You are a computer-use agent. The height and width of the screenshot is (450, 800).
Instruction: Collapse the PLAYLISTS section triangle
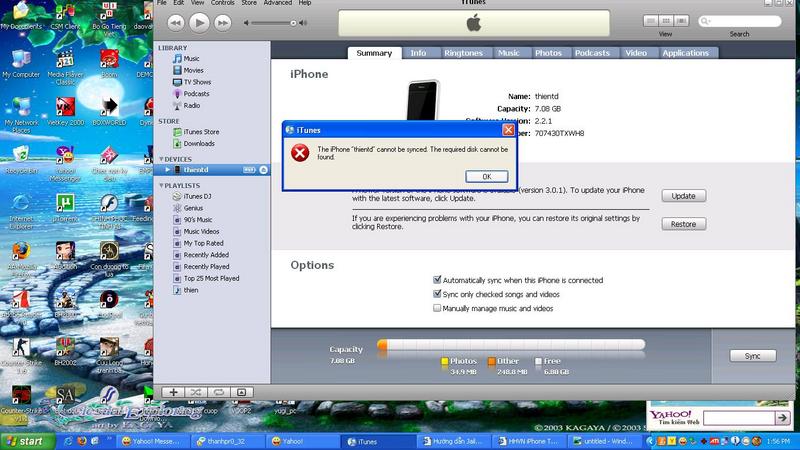[x=161, y=185]
